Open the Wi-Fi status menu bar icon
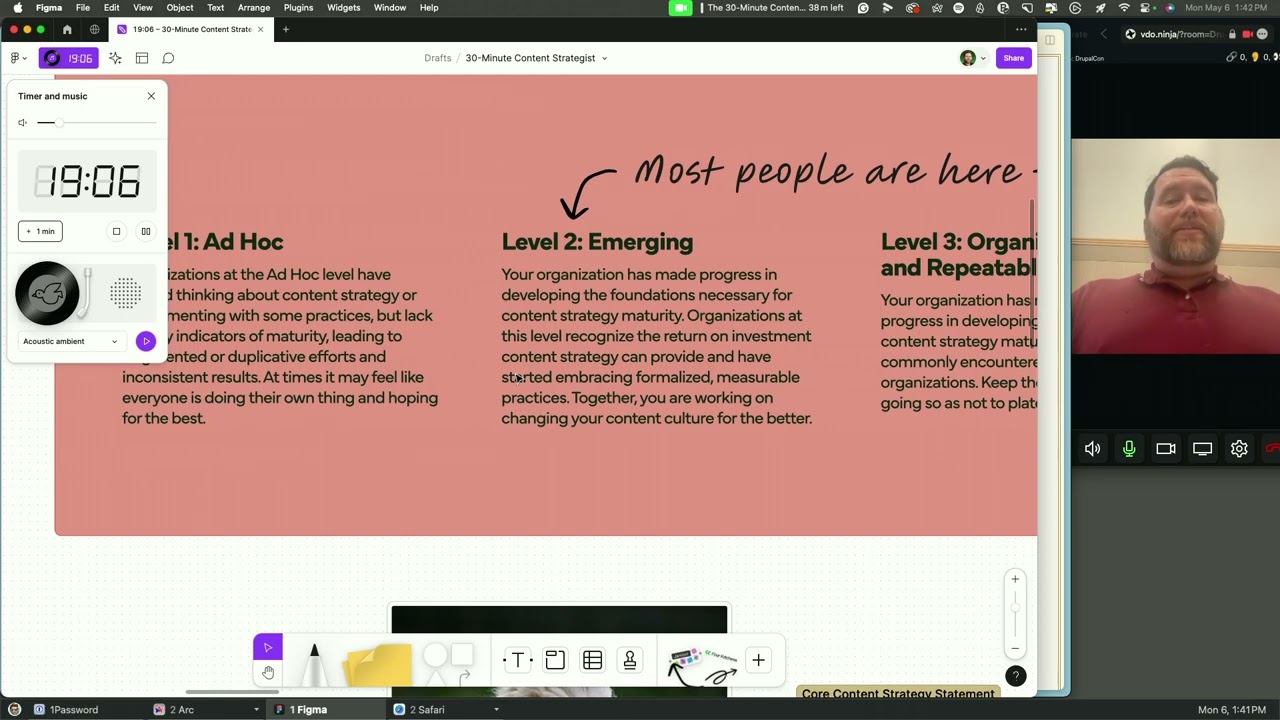Image resolution: width=1280 pixels, height=720 pixels. pyautogui.click(x=1124, y=7)
